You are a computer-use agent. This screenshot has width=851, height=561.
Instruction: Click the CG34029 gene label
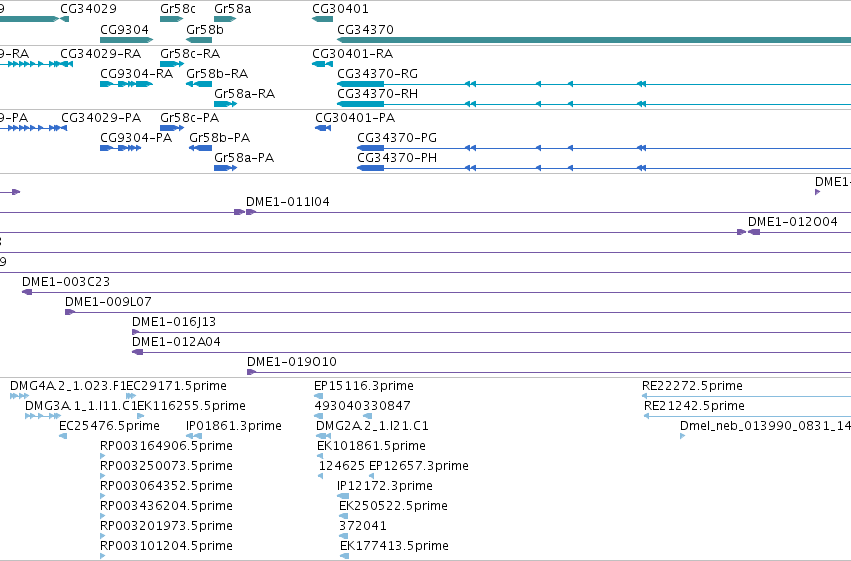(x=88, y=9)
